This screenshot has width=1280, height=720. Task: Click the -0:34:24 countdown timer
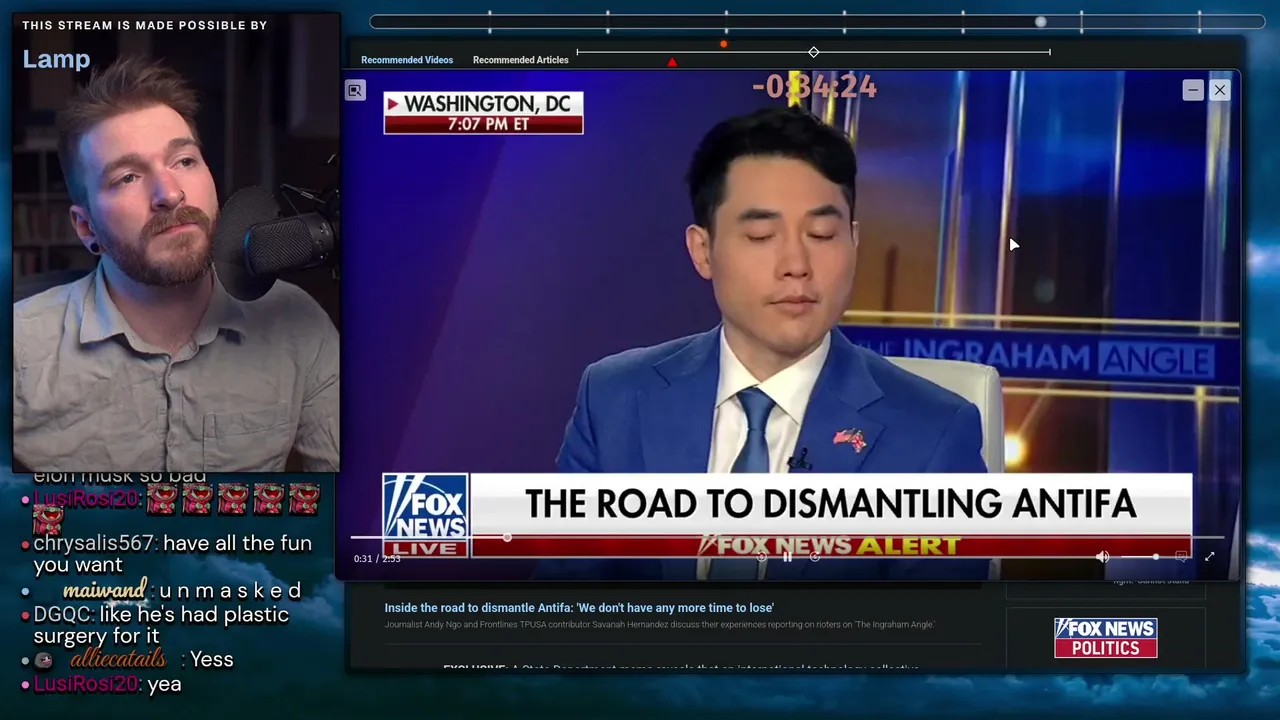click(x=814, y=88)
